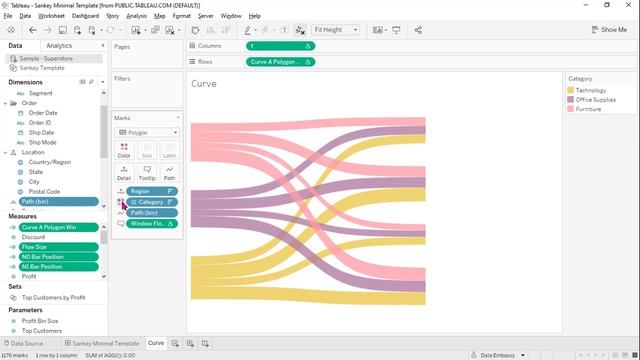This screenshot has width=640, height=360.
Task: Select the Path (bin) dimension
Action: pyautogui.click(x=58, y=202)
